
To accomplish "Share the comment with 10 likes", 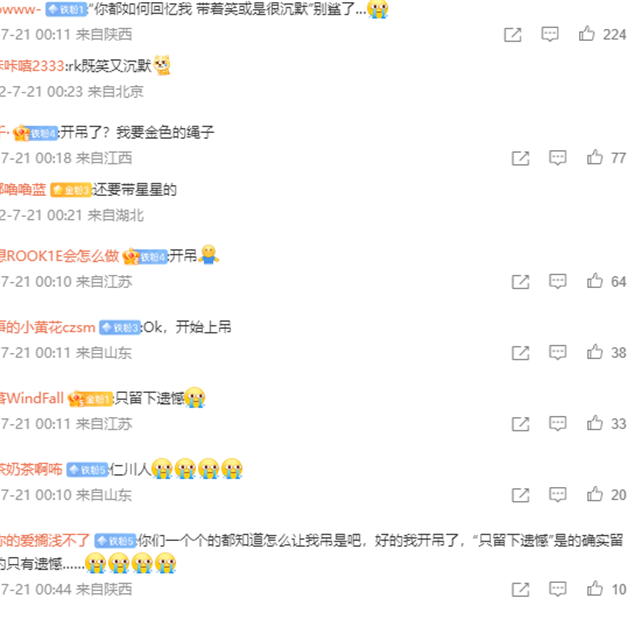I will pyautogui.click(x=520, y=590).
